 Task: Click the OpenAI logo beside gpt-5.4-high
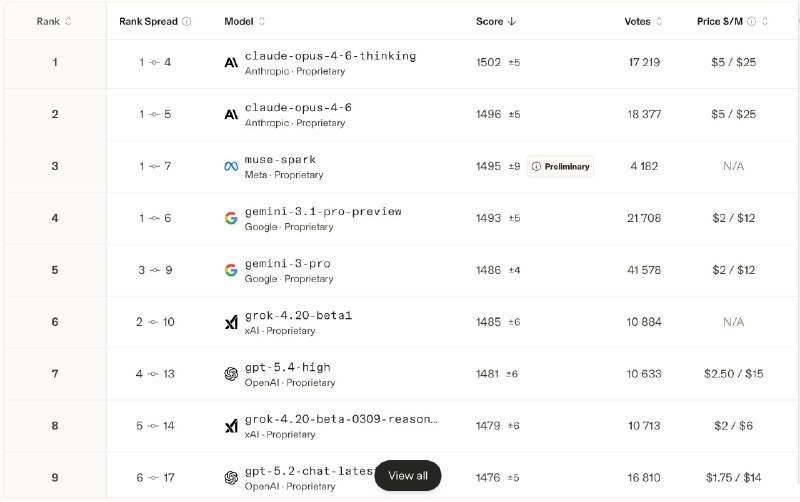point(231,374)
